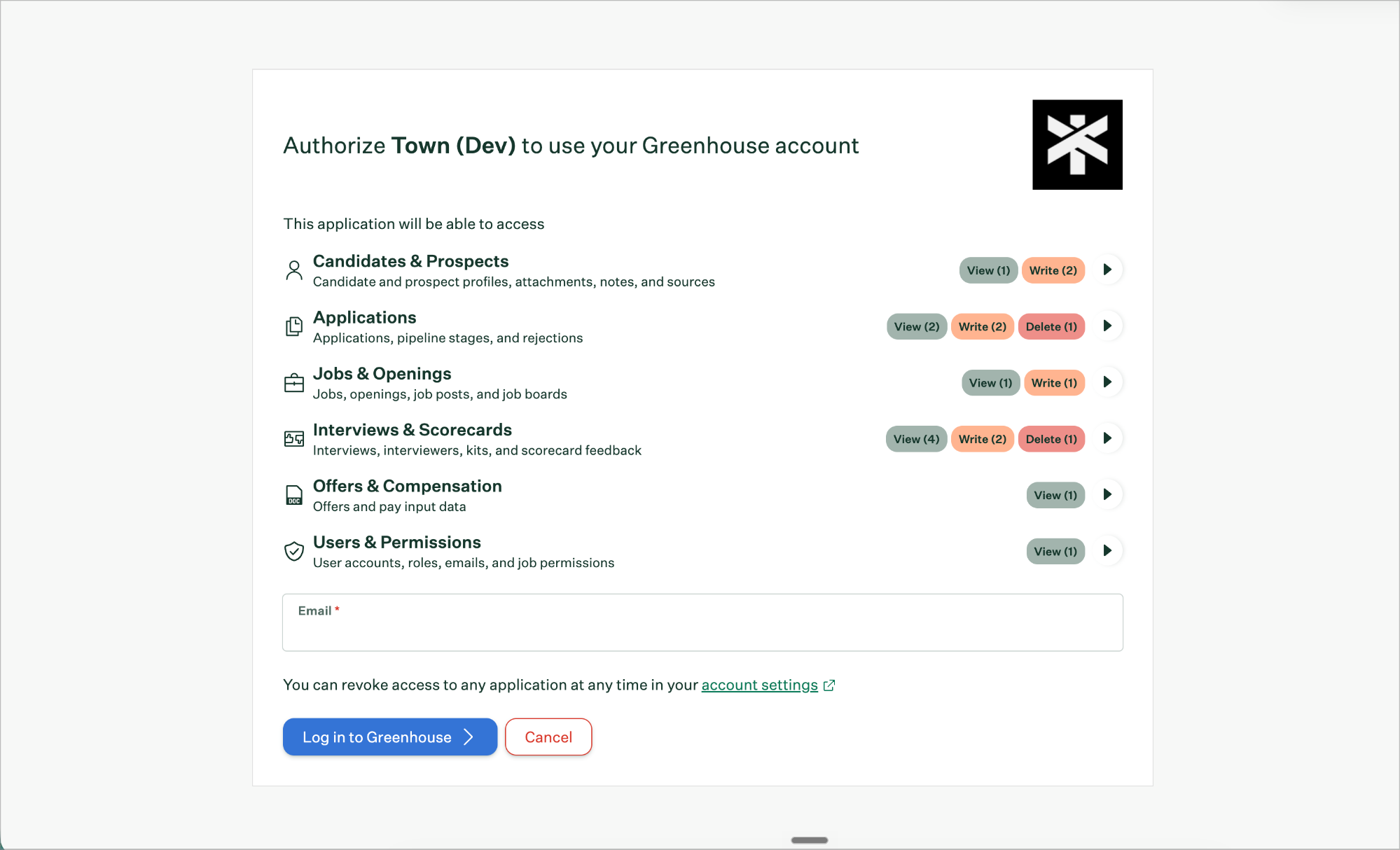Click the Applications documents icon

pyautogui.click(x=294, y=326)
